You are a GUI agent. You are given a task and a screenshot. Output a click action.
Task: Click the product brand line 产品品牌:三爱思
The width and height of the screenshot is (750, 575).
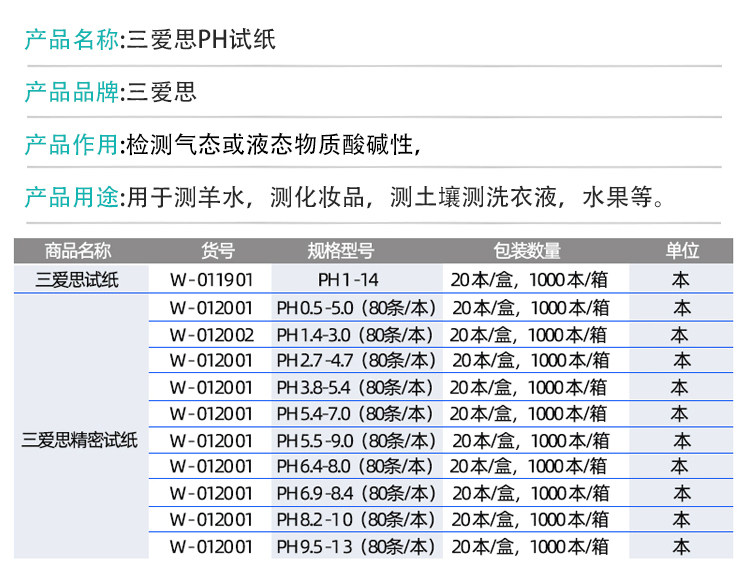[110, 92]
